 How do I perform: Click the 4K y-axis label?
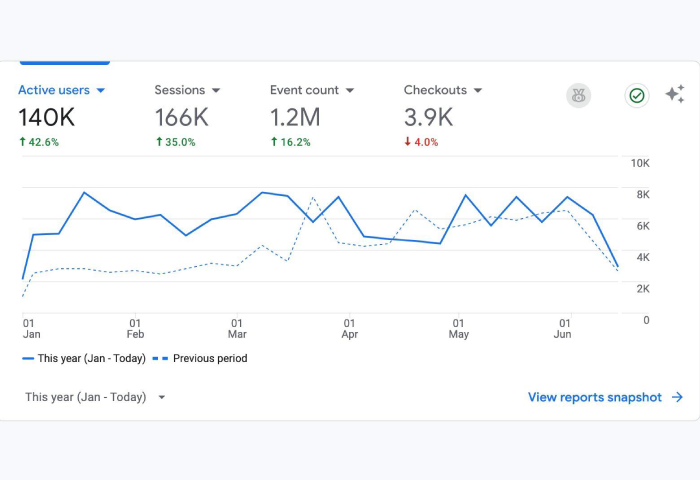[643, 257]
